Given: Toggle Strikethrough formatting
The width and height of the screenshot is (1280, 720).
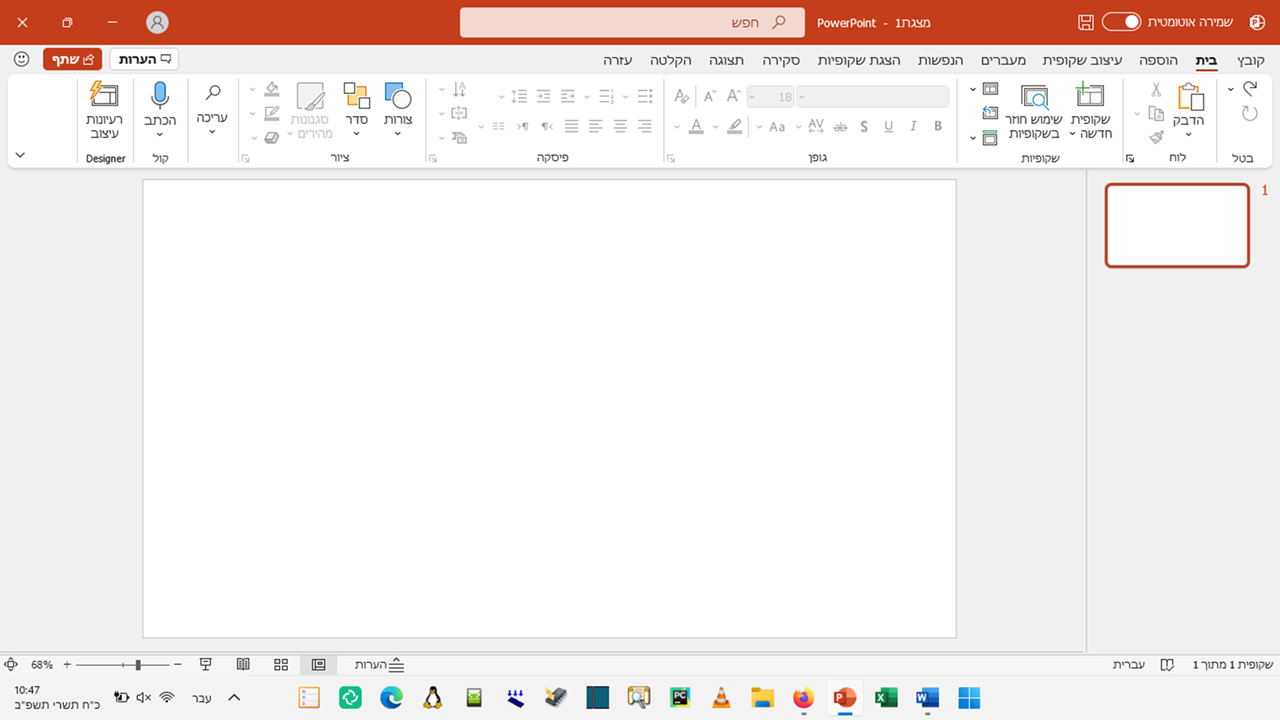Looking at the screenshot, I should click(840, 126).
